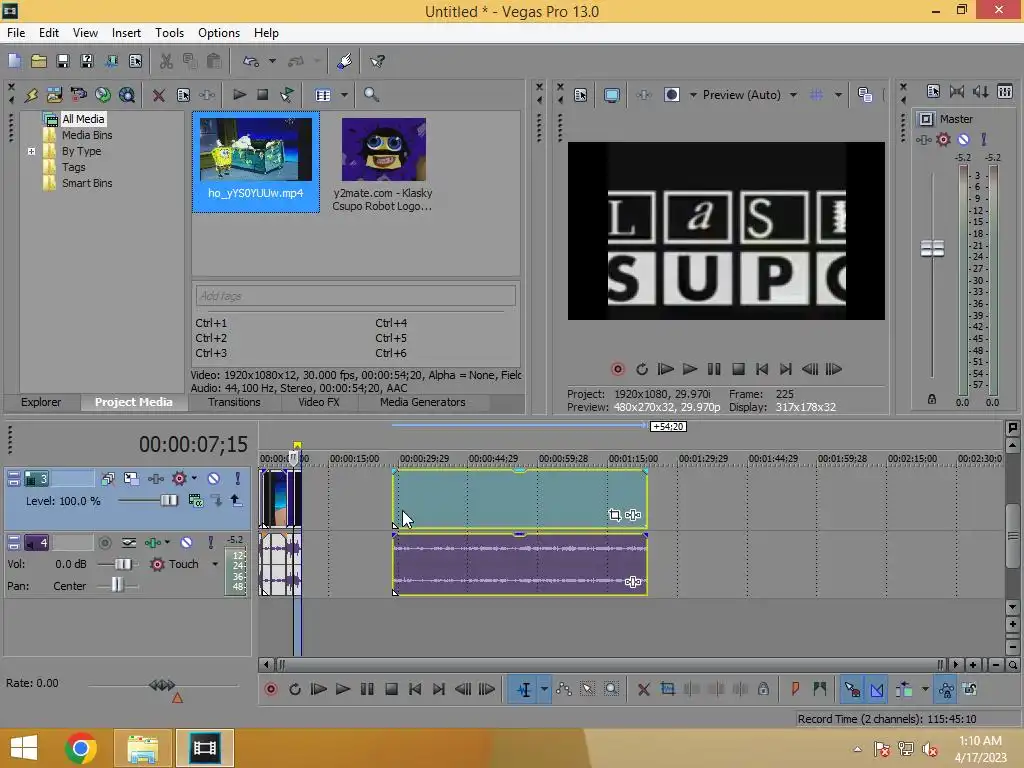Open Auto Ripple mode dropdown arrow
Image resolution: width=1024 pixels, height=768 pixels.
[925, 689]
